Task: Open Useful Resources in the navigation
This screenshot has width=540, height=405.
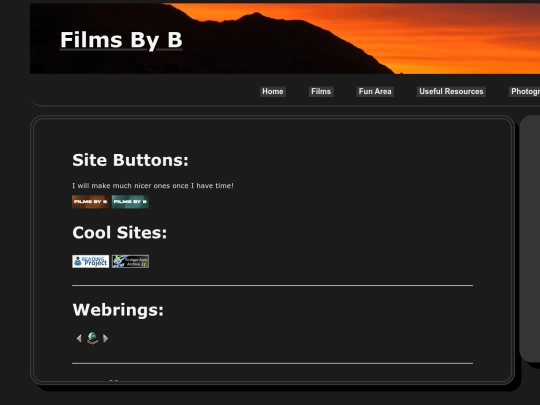Action: [x=451, y=91]
